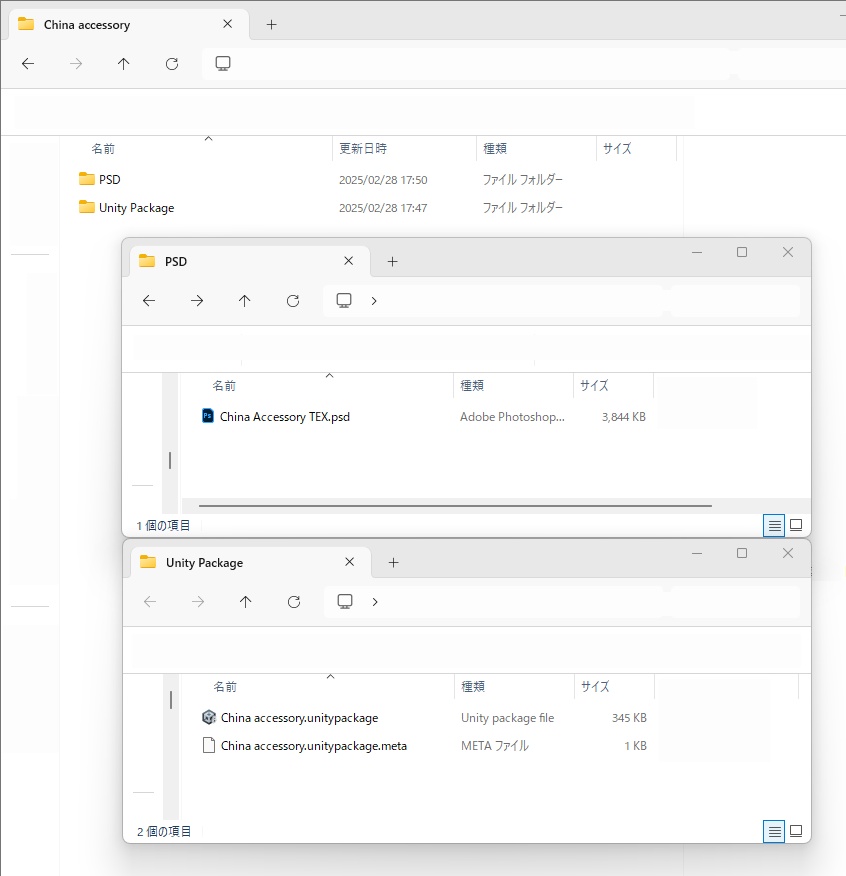This screenshot has height=876, width=846.
Task: Go up one level in Unity Package window
Action: (246, 602)
